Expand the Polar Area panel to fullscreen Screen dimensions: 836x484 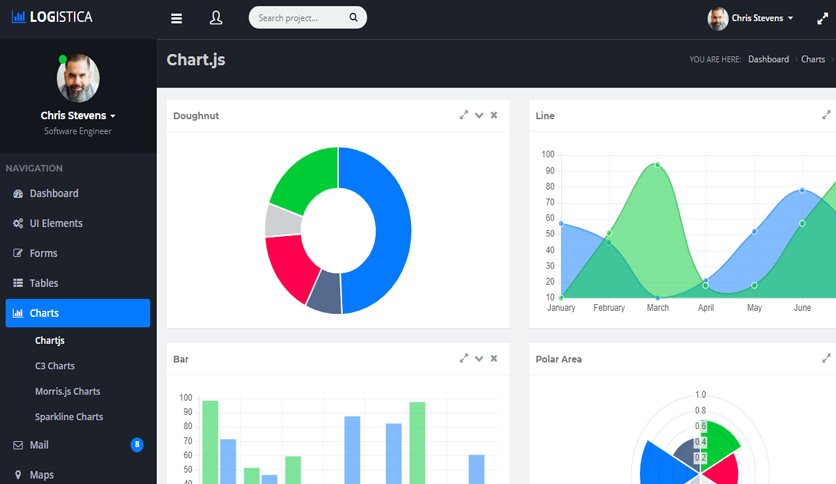coord(826,358)
